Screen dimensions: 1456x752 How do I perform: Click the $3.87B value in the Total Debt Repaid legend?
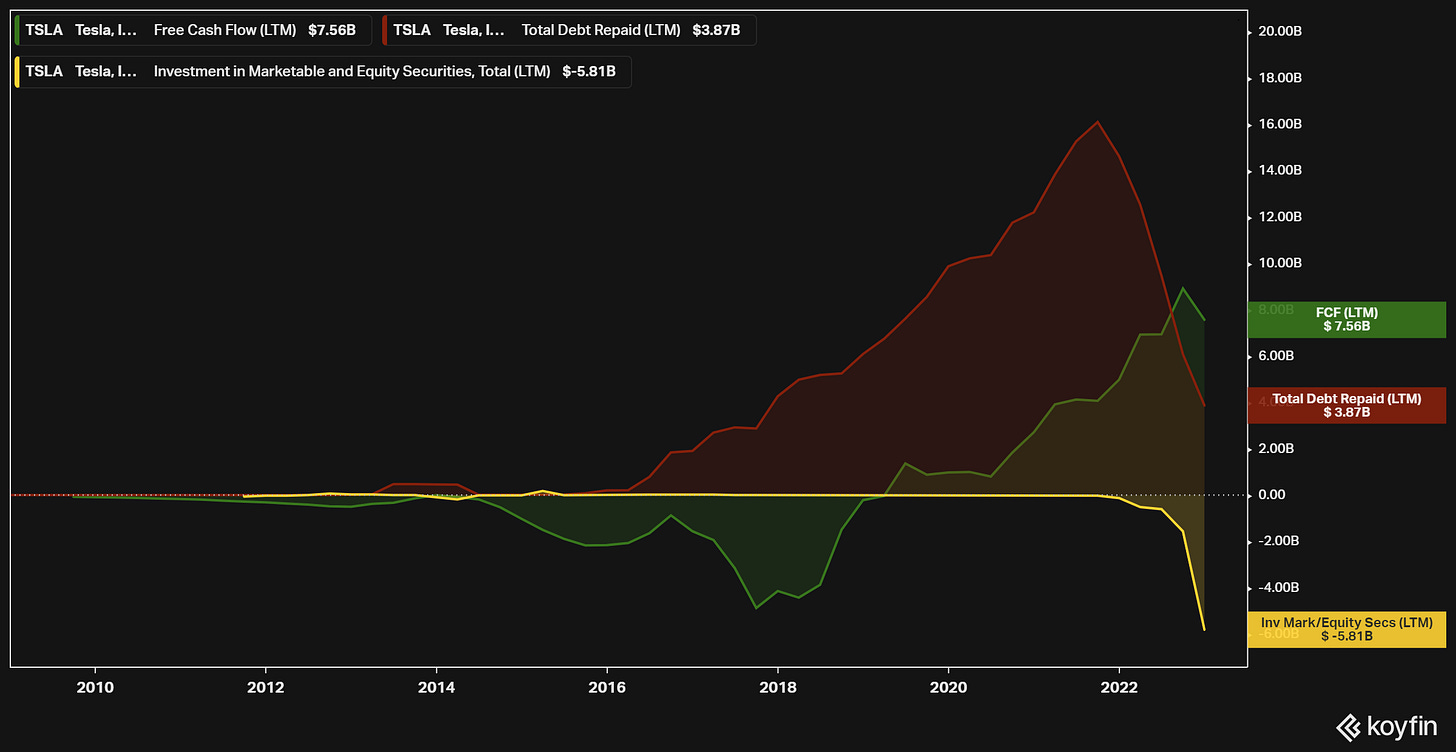716,30
